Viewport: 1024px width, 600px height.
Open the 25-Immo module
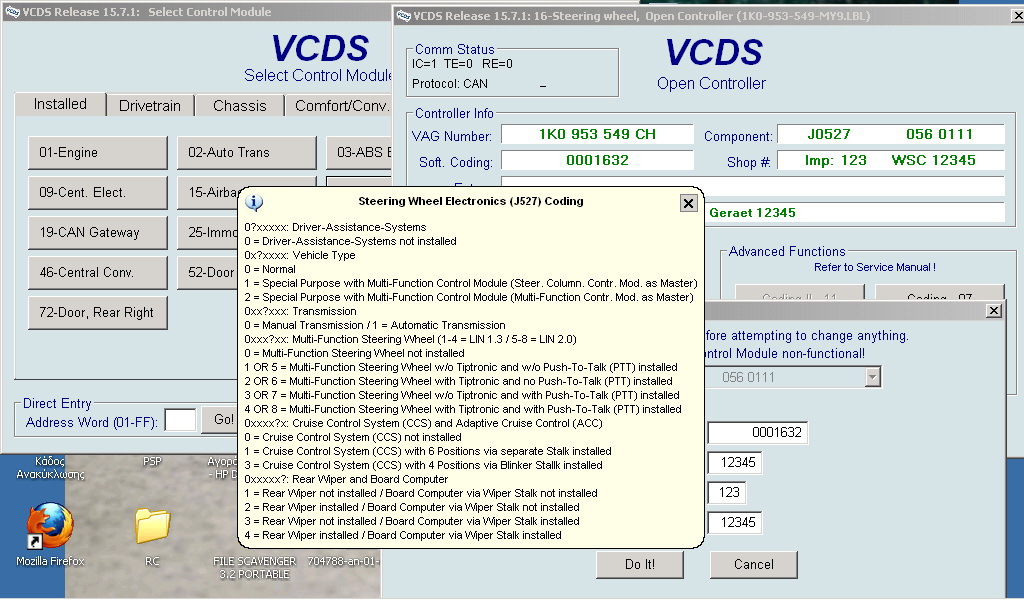(209, 232)
